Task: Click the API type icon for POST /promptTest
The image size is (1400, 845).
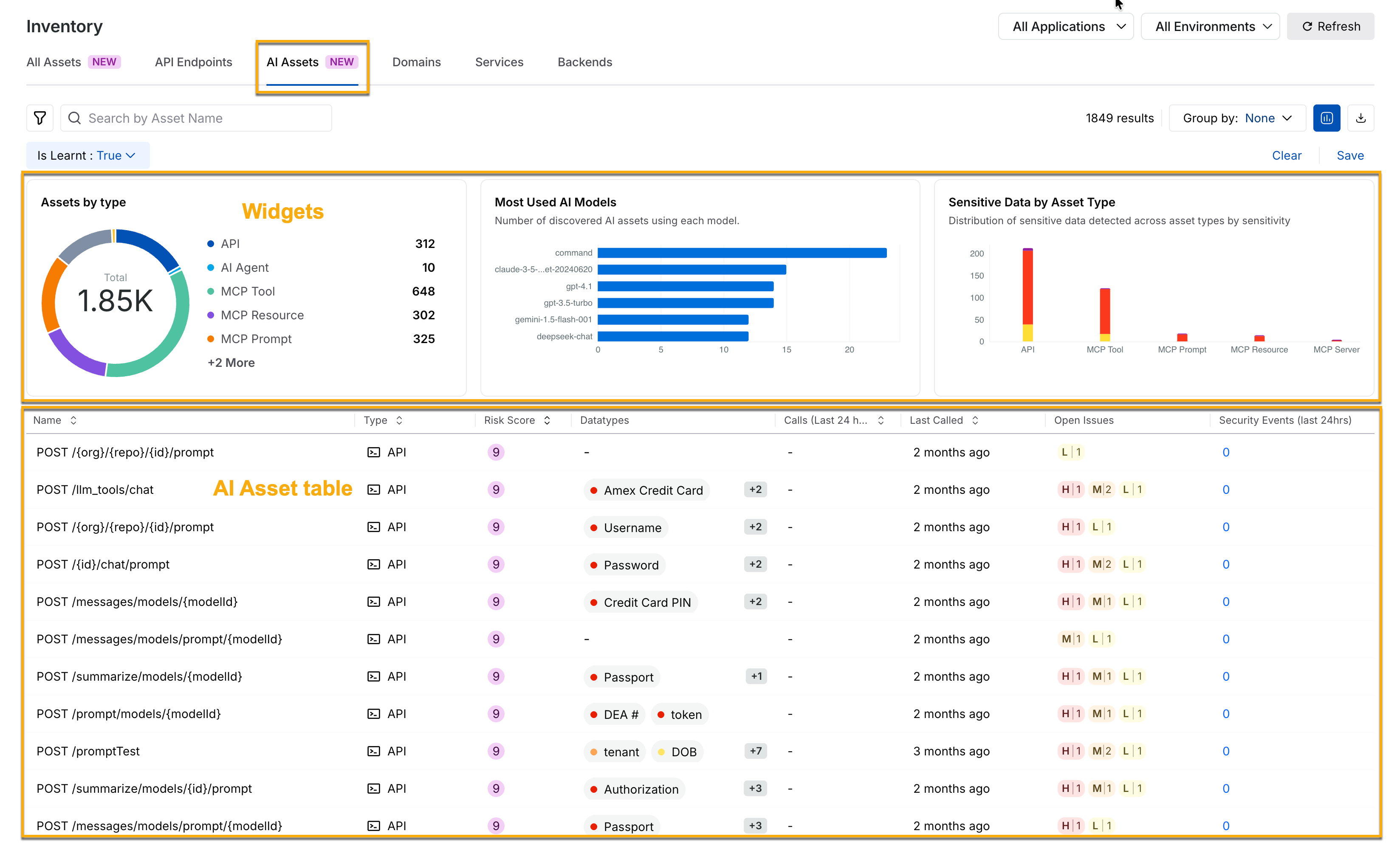Action: 373,751
